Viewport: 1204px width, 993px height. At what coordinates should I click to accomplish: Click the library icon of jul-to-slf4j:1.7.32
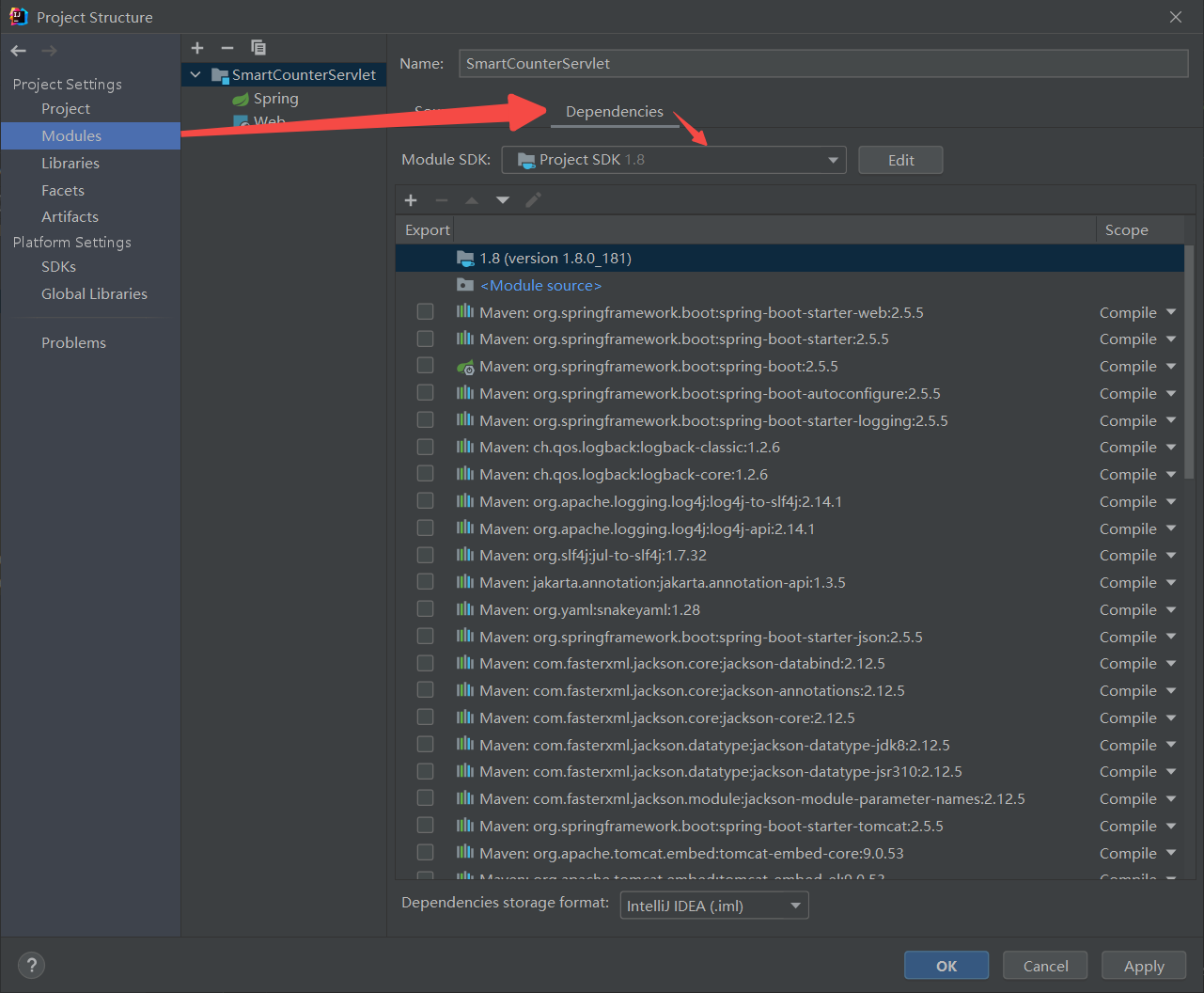click(x=465, y=555)
